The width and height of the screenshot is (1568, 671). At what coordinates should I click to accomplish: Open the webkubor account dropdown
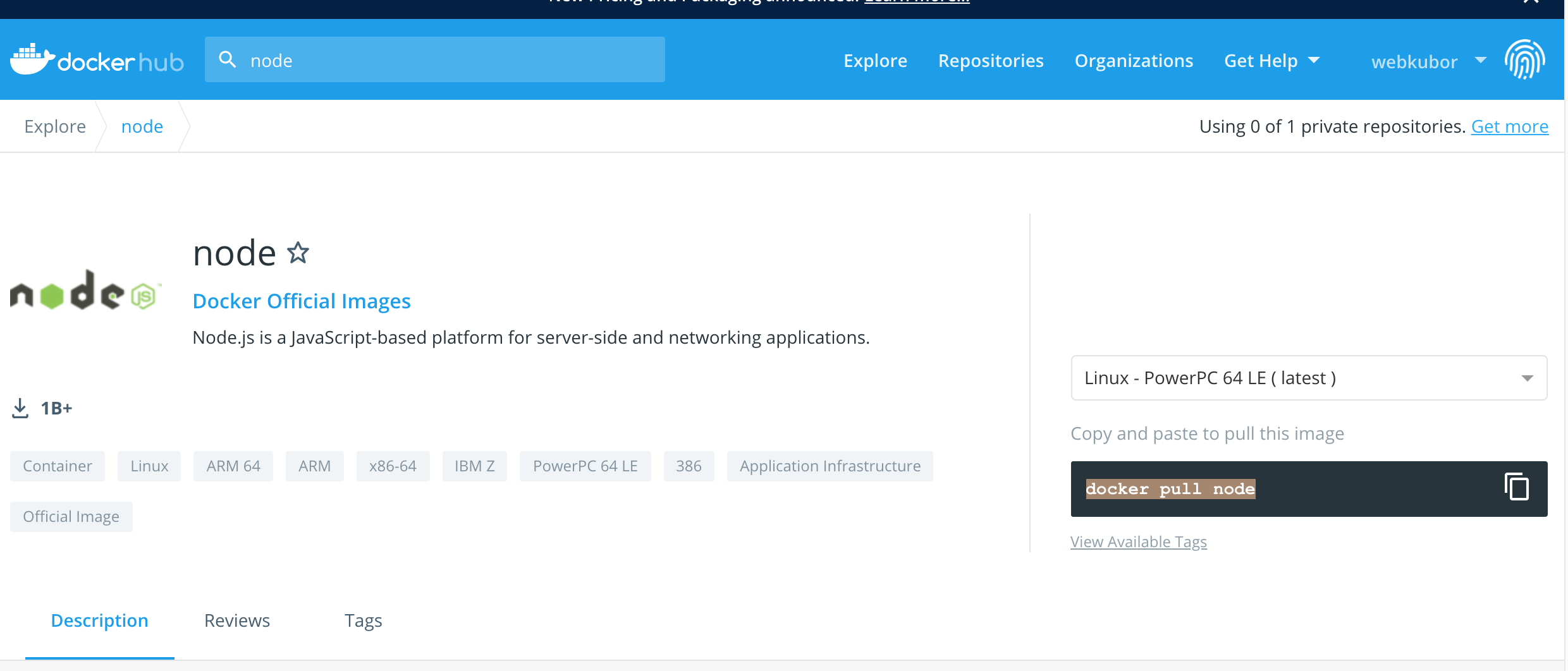1428,61
